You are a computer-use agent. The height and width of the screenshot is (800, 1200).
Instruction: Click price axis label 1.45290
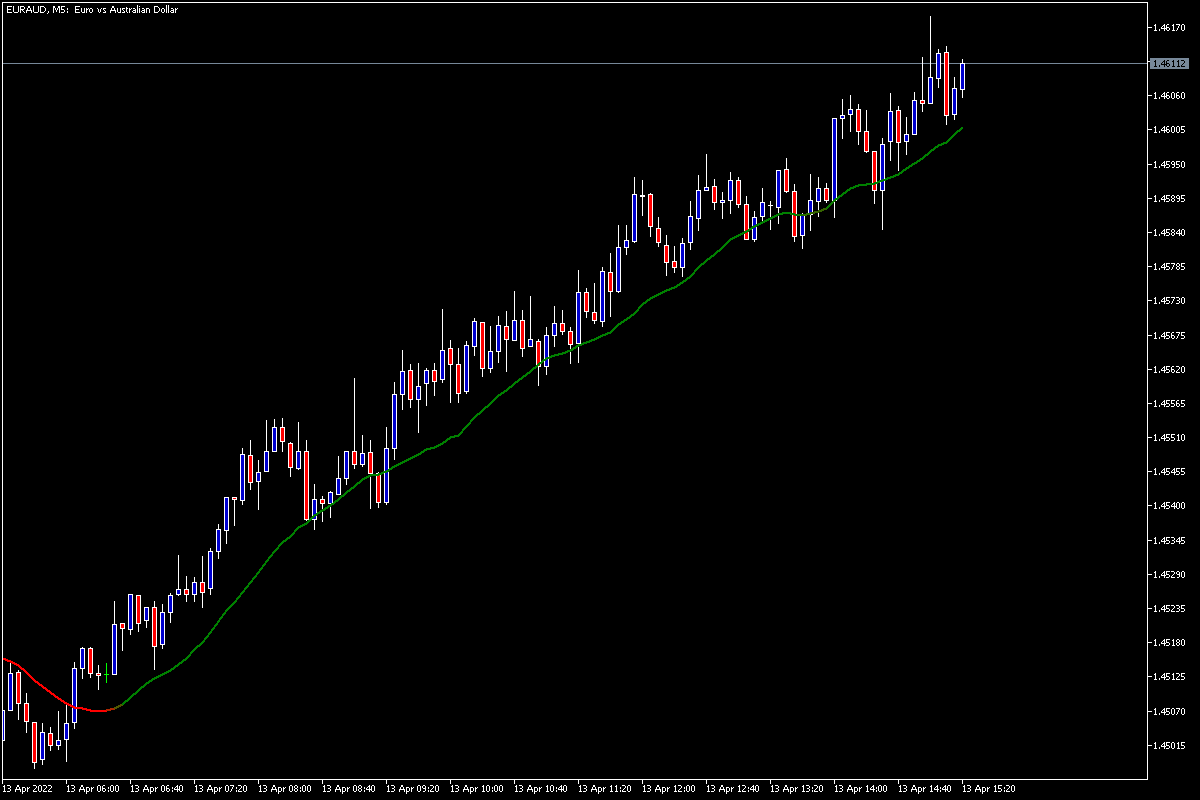[x=1168, y=574]
